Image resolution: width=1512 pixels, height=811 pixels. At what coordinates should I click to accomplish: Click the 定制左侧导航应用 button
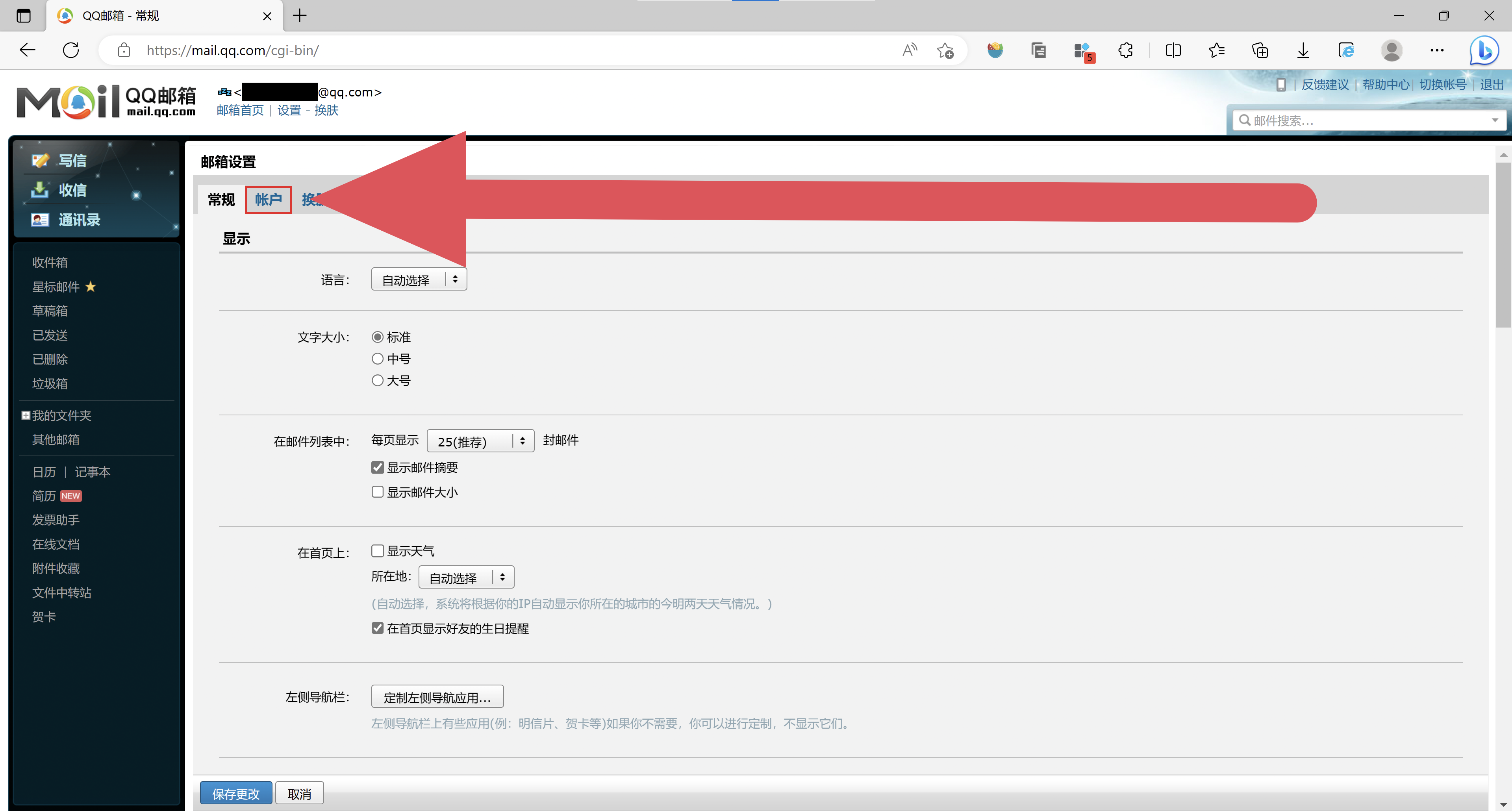click(x=437, y=696)
